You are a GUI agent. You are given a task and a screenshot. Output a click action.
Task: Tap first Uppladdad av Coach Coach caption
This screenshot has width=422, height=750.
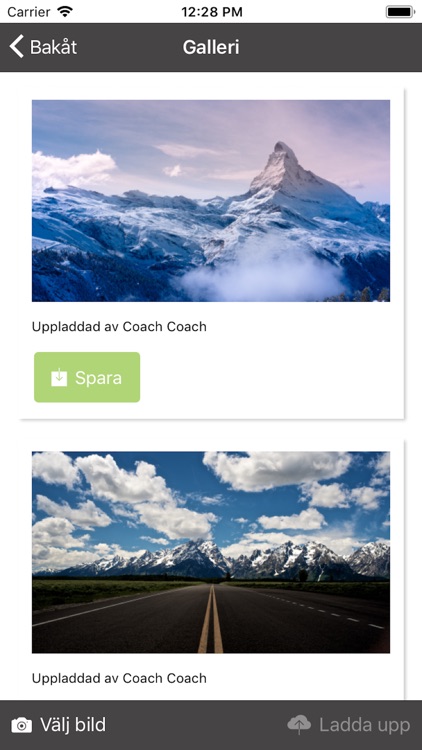click(119, 327)
